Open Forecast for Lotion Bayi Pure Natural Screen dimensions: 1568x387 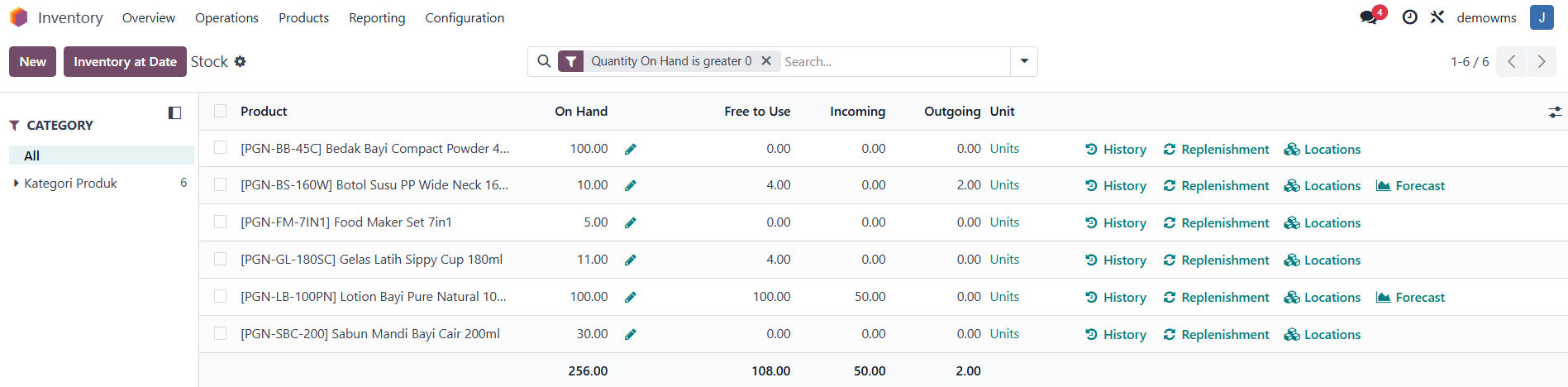[x=1410, y=297]
